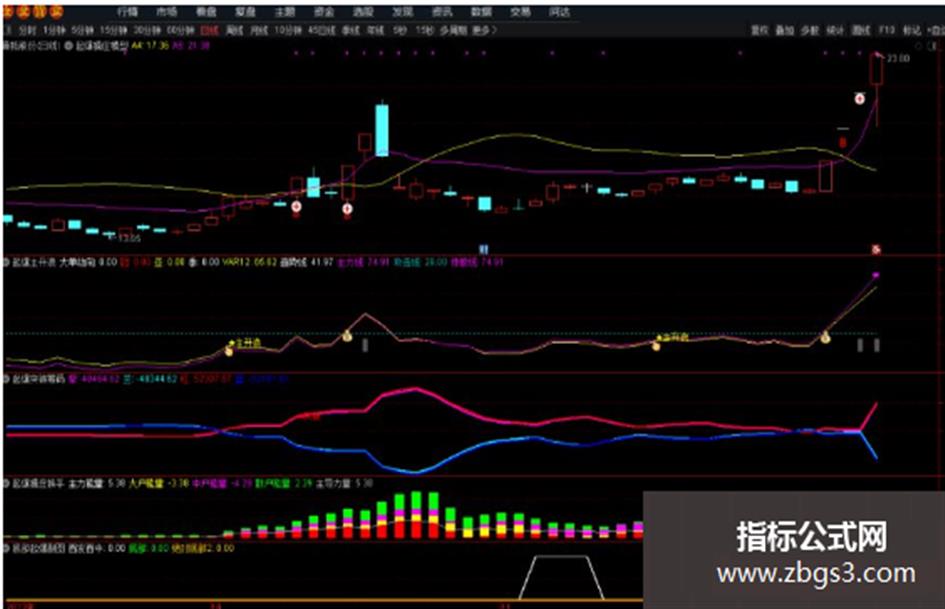Click first round orange logo icon

tap(8, 11)
